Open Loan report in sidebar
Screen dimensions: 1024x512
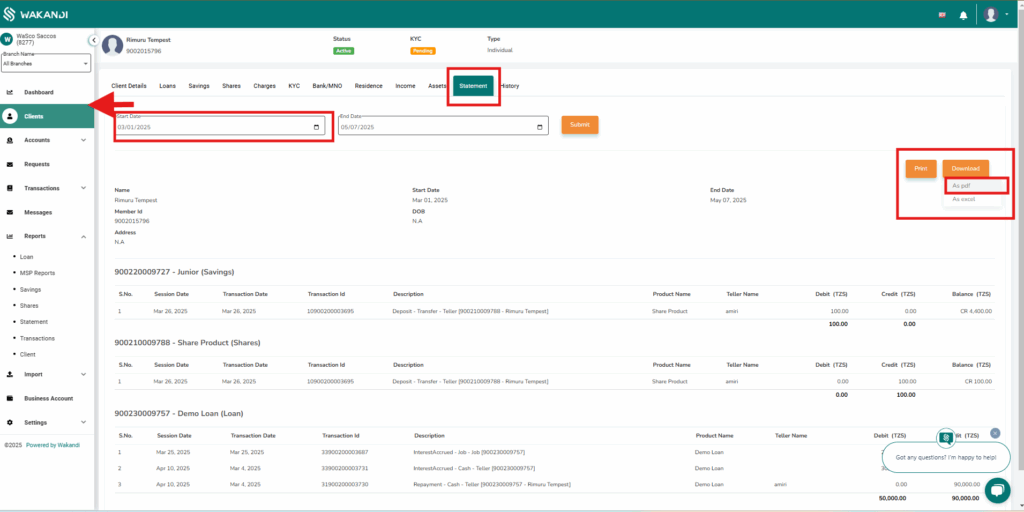pyautogui.click(x=26, y=257)
